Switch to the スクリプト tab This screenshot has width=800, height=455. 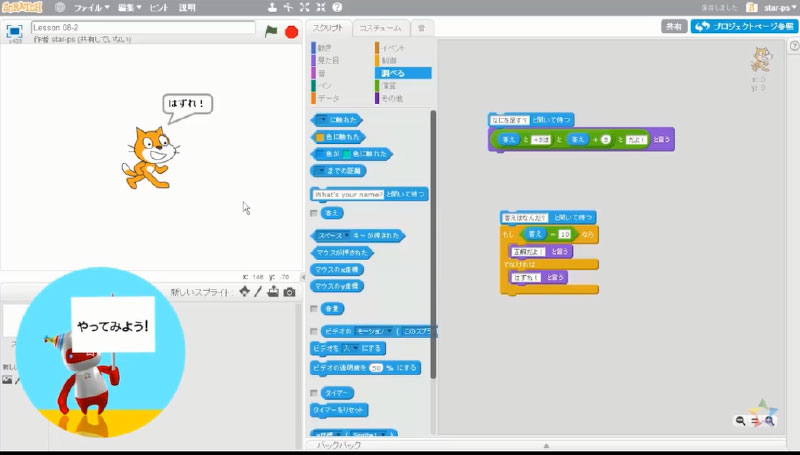click(328, 28)
